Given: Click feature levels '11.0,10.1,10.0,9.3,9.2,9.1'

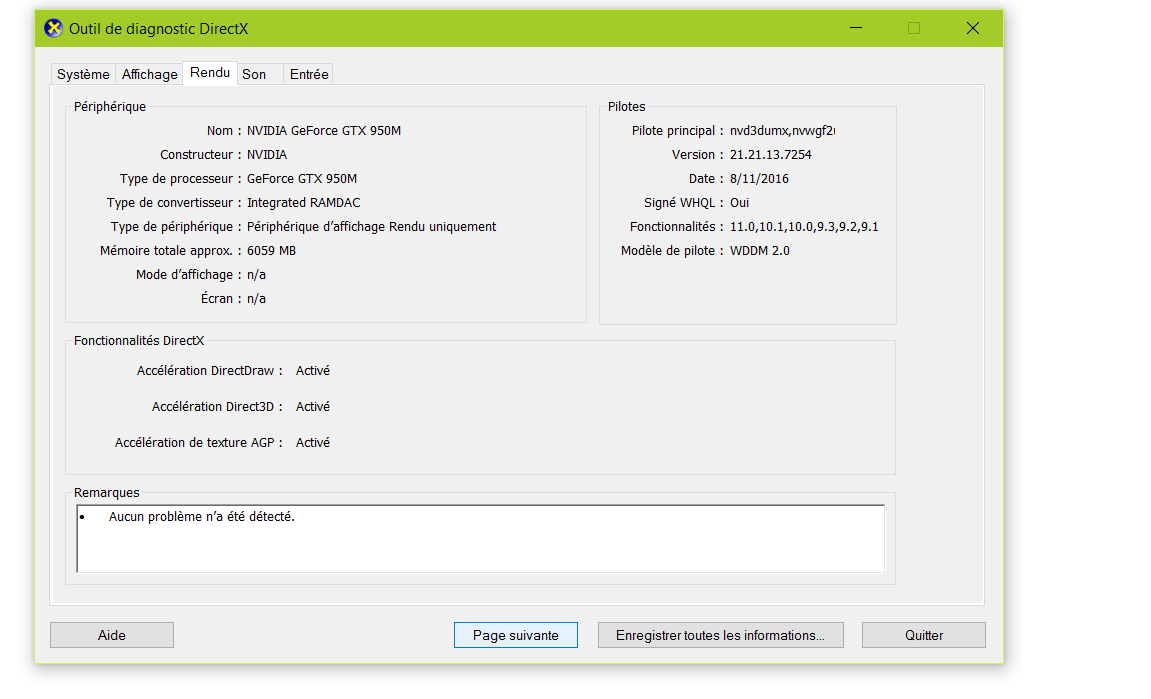Looking at the screenshot, I should tap(804, 227).
